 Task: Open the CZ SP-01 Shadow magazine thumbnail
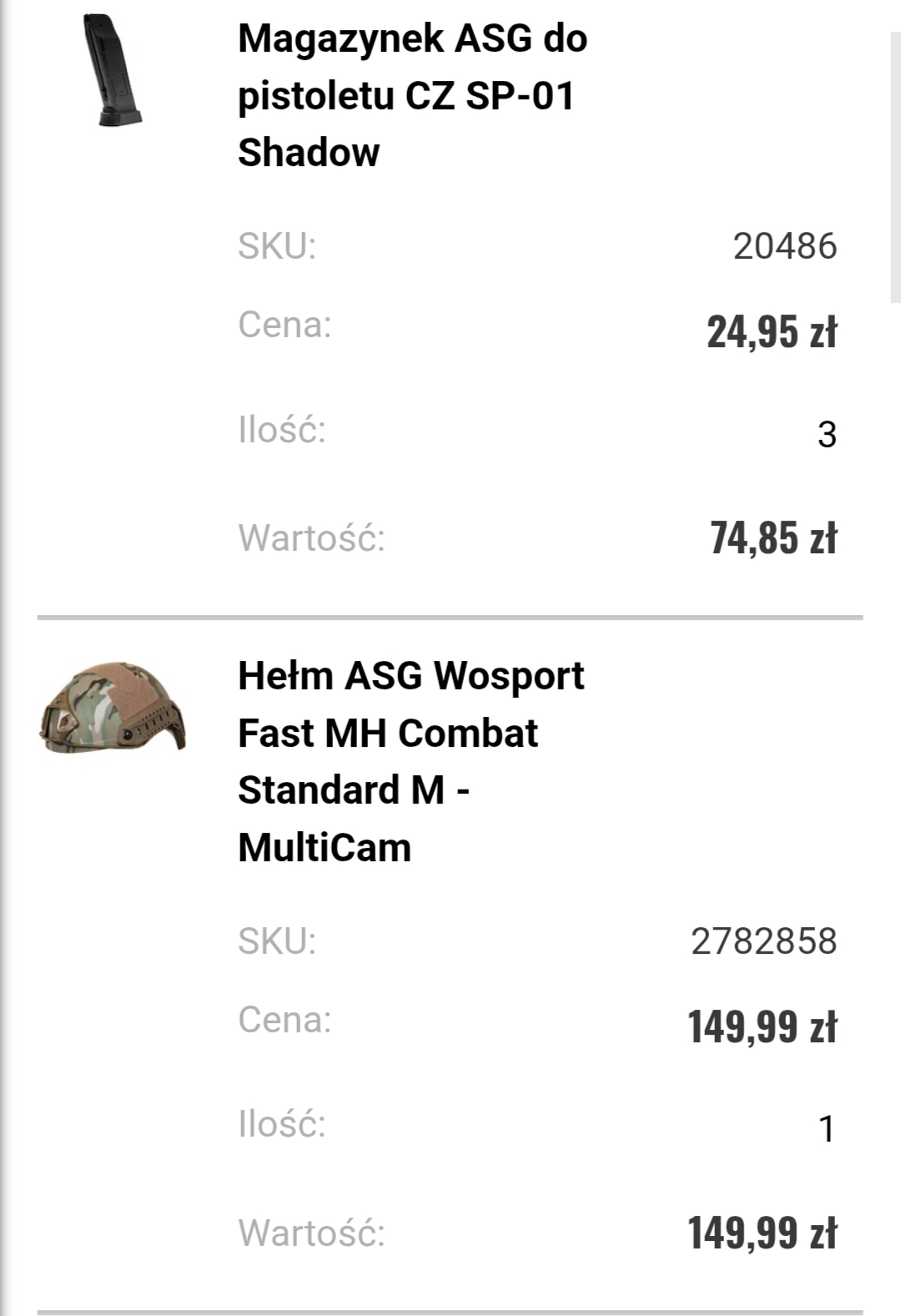click(112, 71)
